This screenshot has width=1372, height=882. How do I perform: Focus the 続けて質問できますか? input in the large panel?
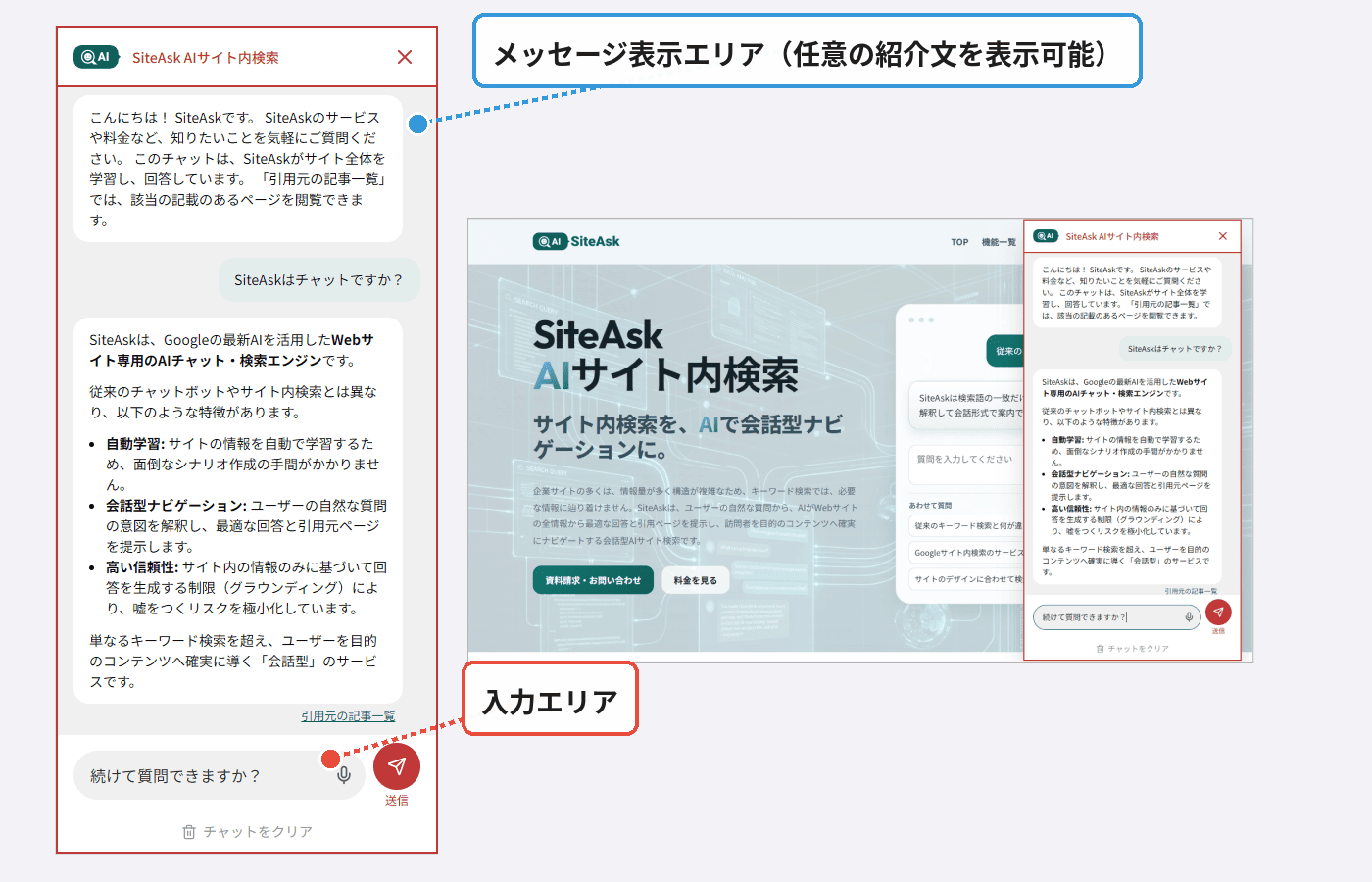click(x=220, y=775)
